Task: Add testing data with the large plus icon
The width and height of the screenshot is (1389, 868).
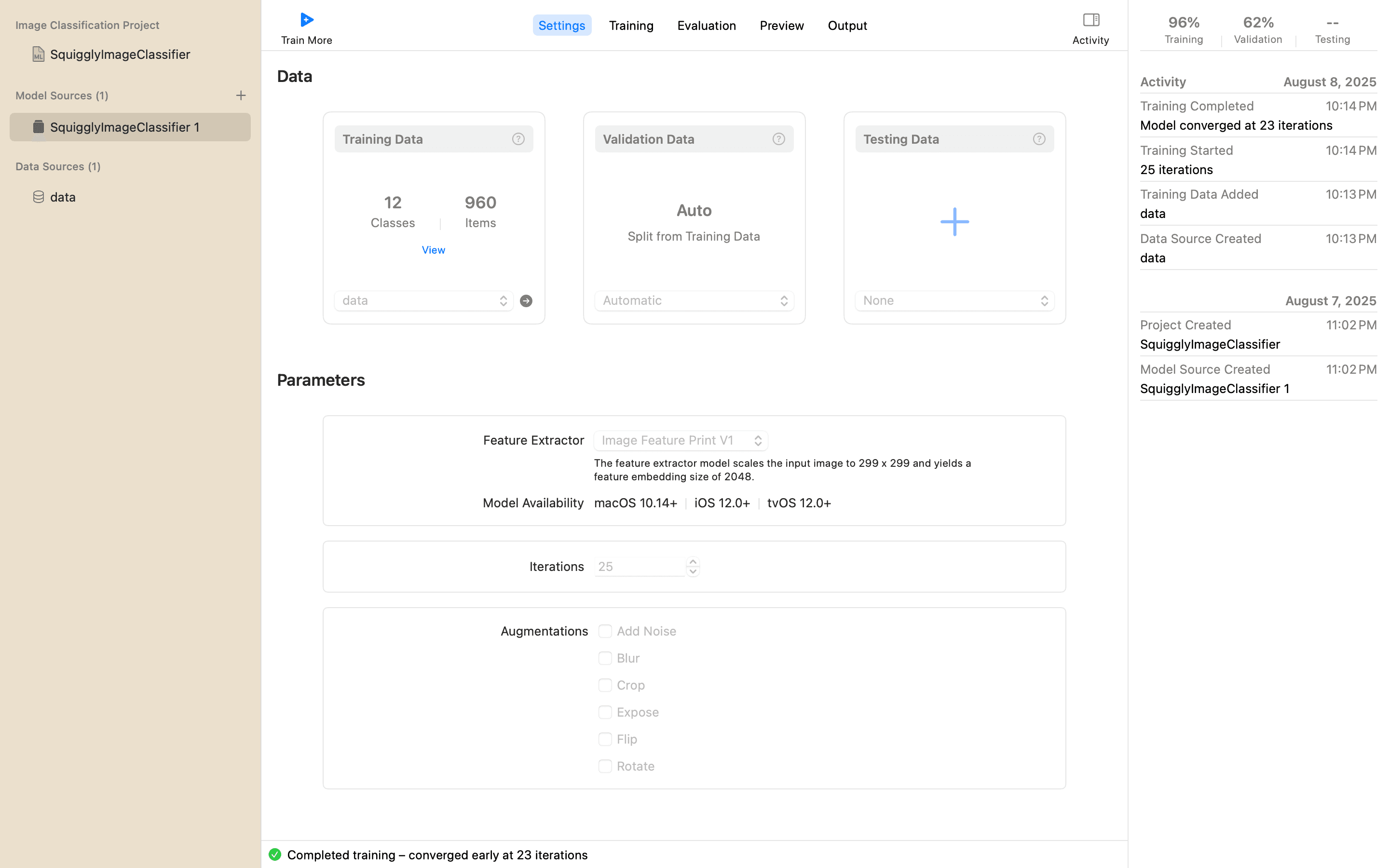Action: tap(954, 222)
